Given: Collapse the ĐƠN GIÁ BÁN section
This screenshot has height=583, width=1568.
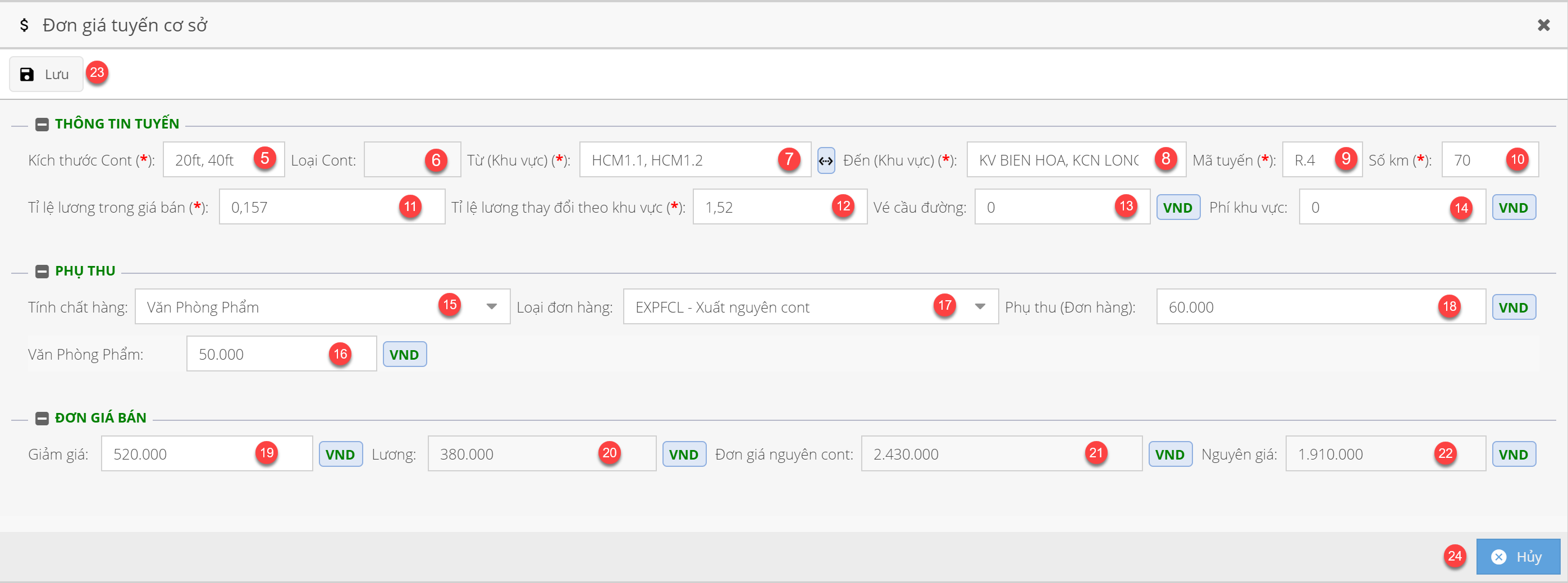Looking at the screenshot, I should (42, 418).
